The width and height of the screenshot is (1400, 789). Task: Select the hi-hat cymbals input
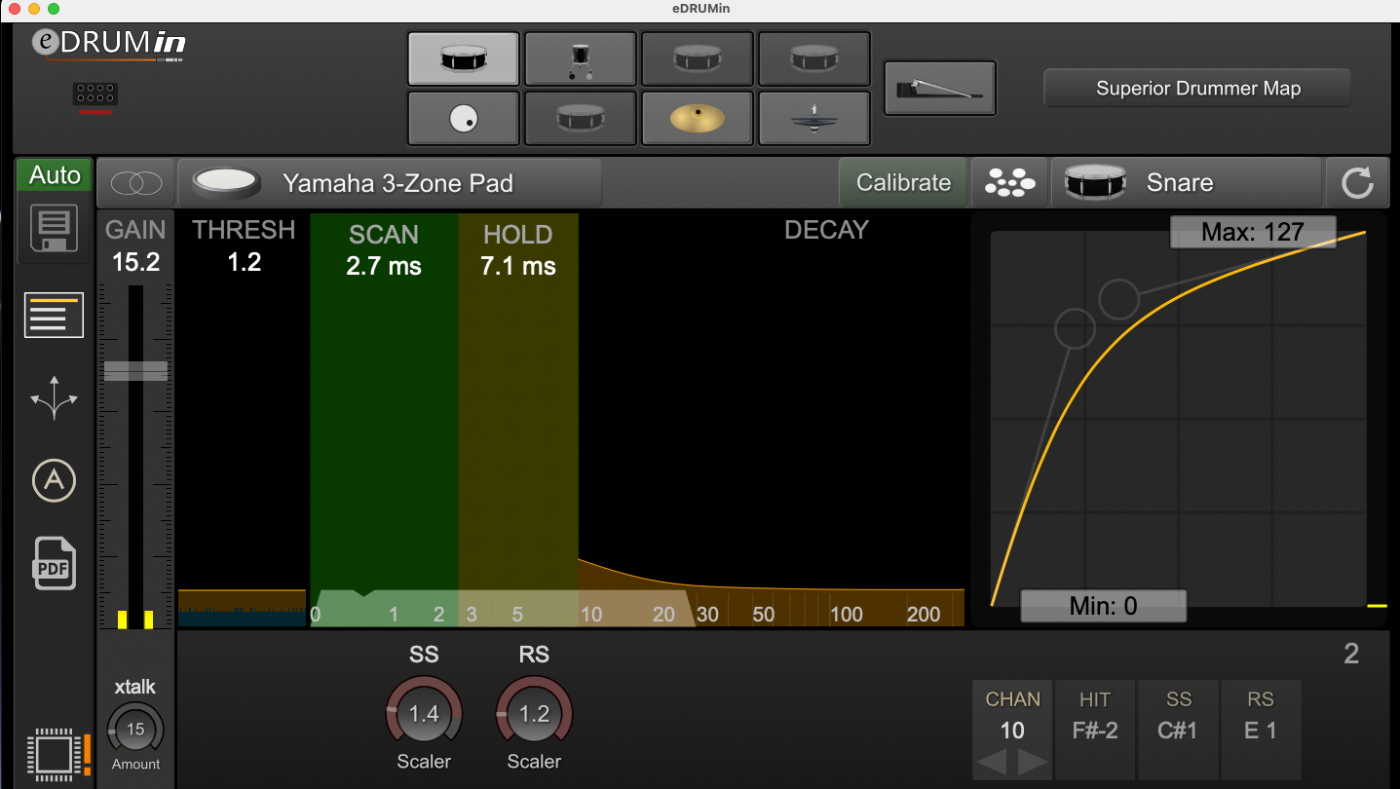(x=814, y=119)
